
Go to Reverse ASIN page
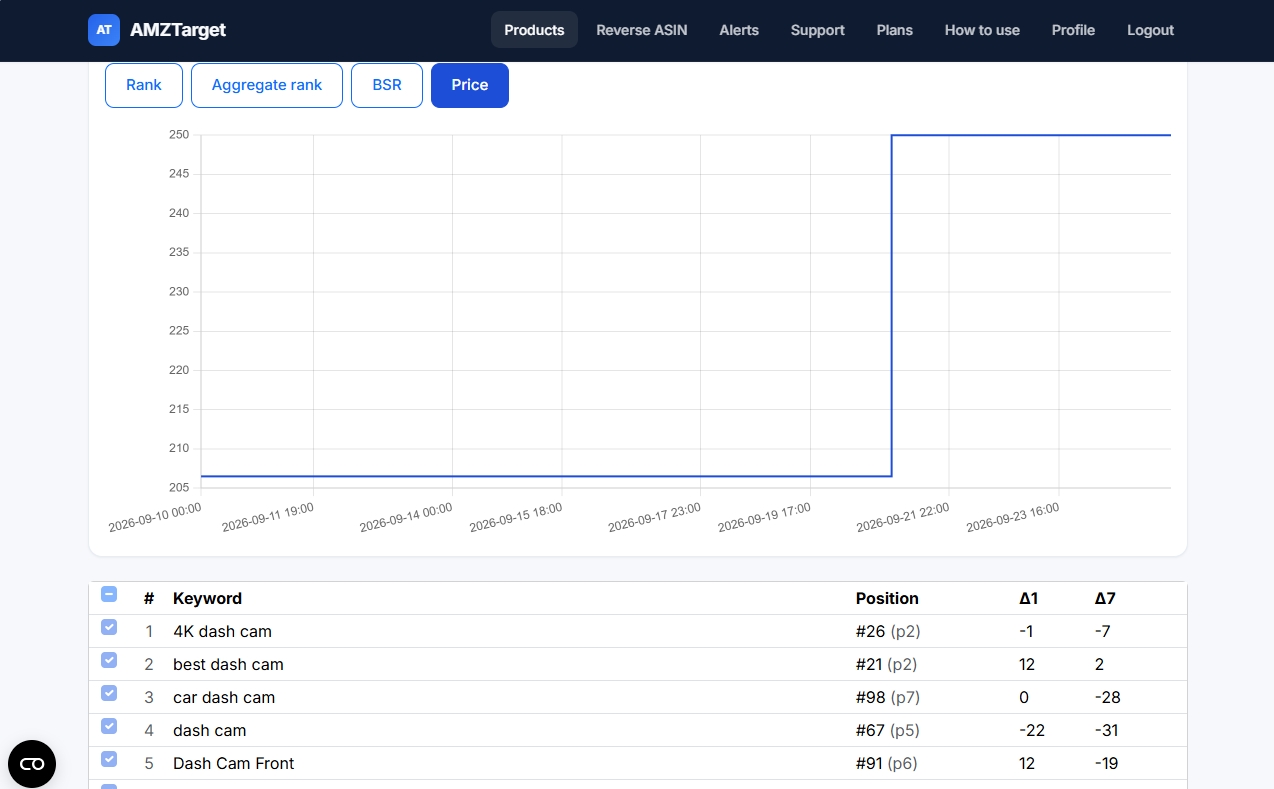pos(642,30)
